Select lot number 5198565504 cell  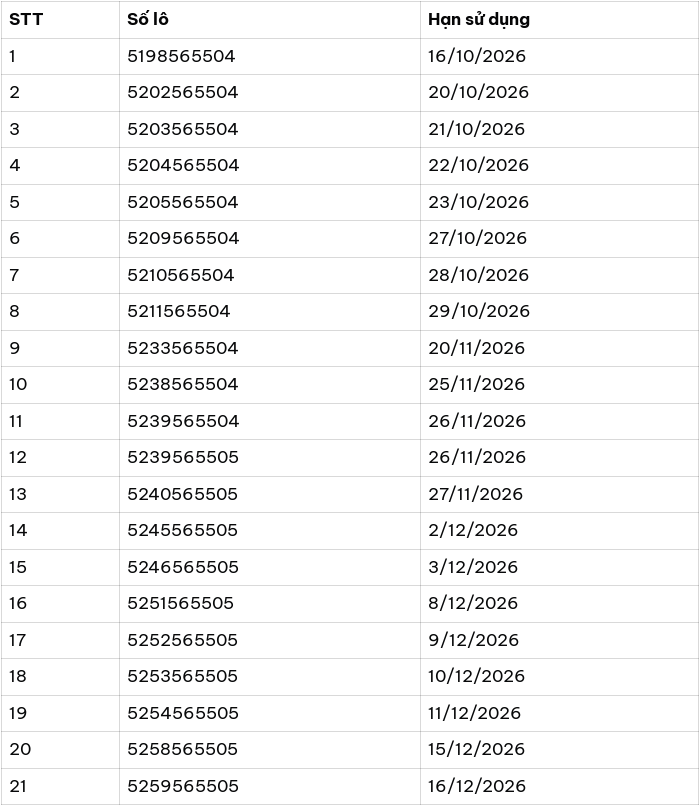181,56
